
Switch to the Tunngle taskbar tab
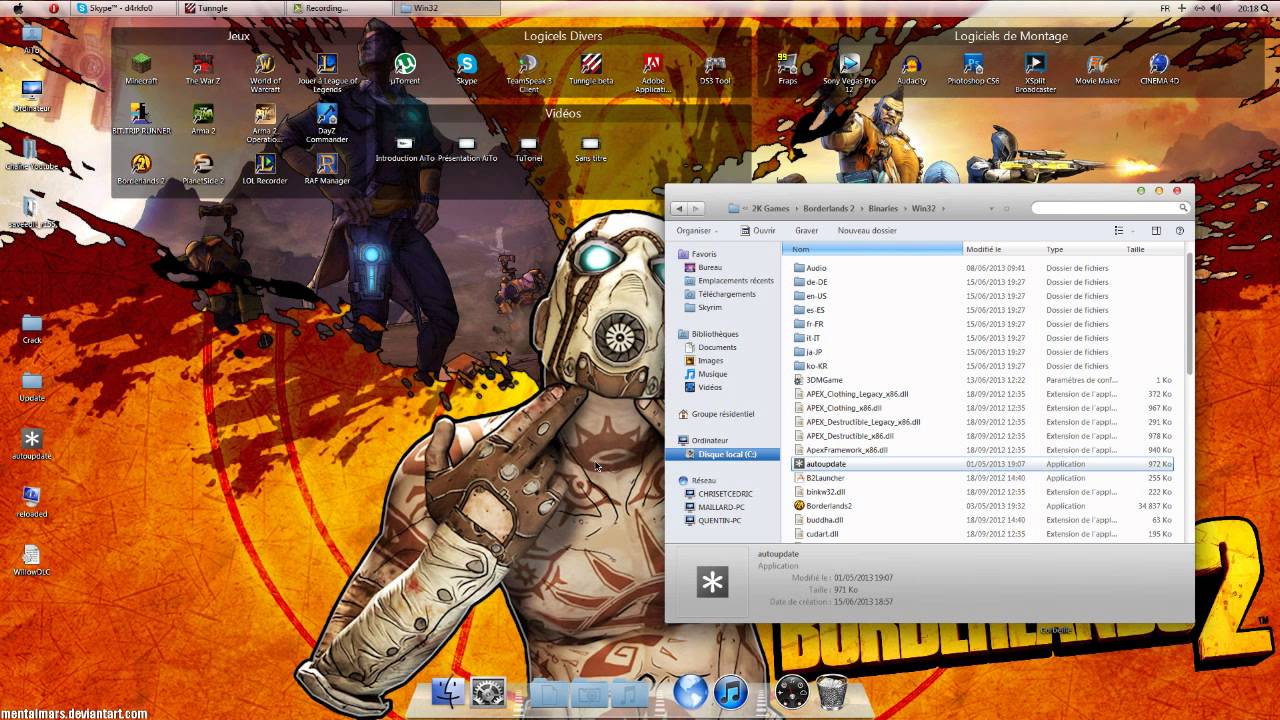click(x=231, y=8)
